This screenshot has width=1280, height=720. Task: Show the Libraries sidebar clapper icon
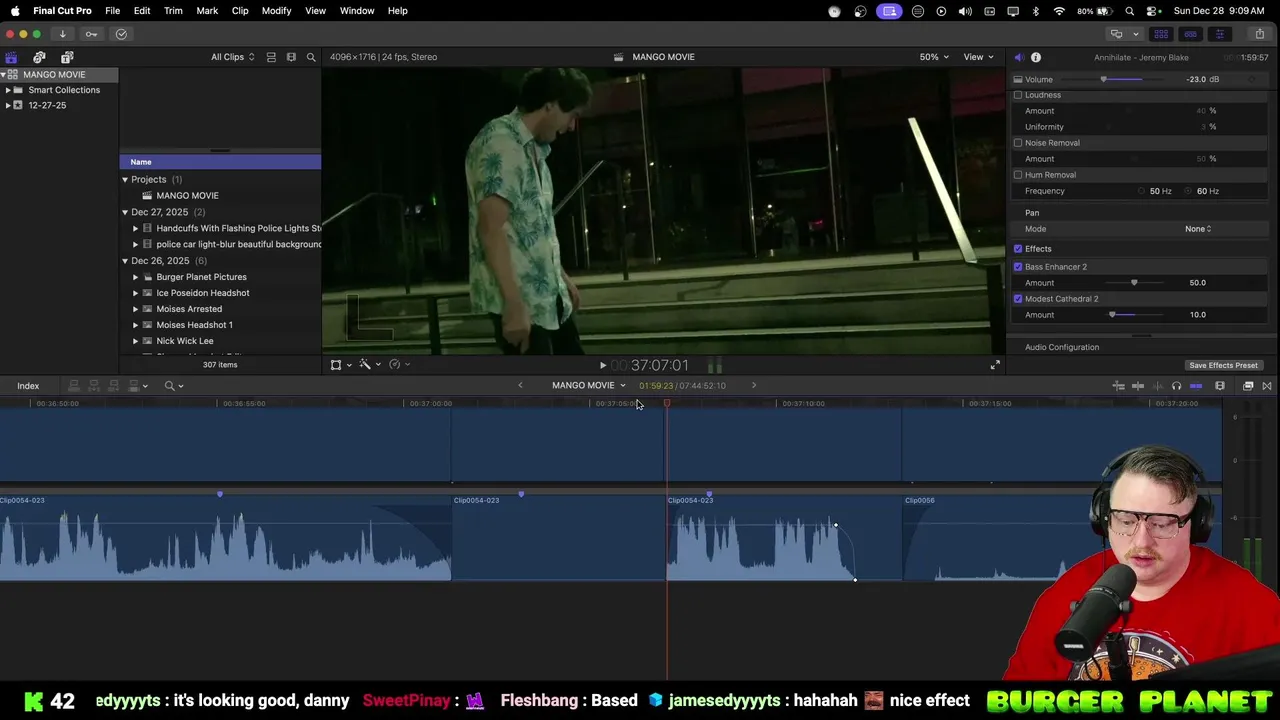[11, 57]
